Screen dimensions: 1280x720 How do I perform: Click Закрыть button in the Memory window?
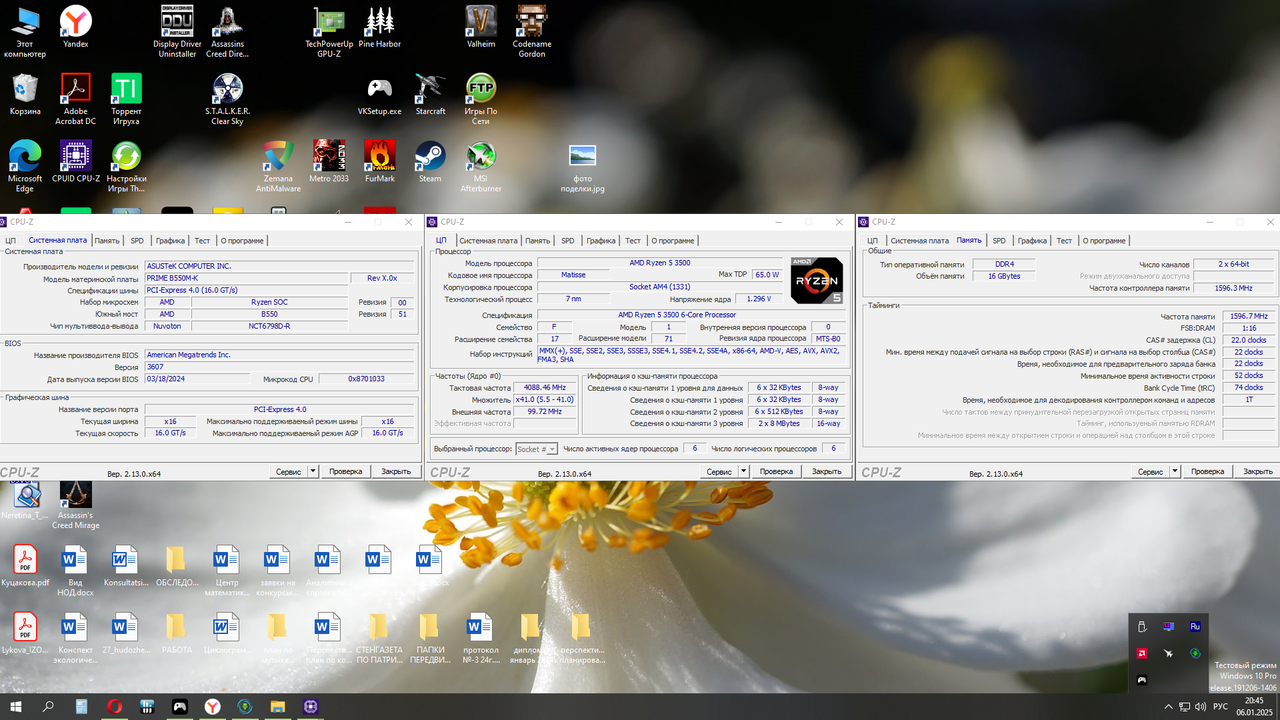[x=1257, y=471]
